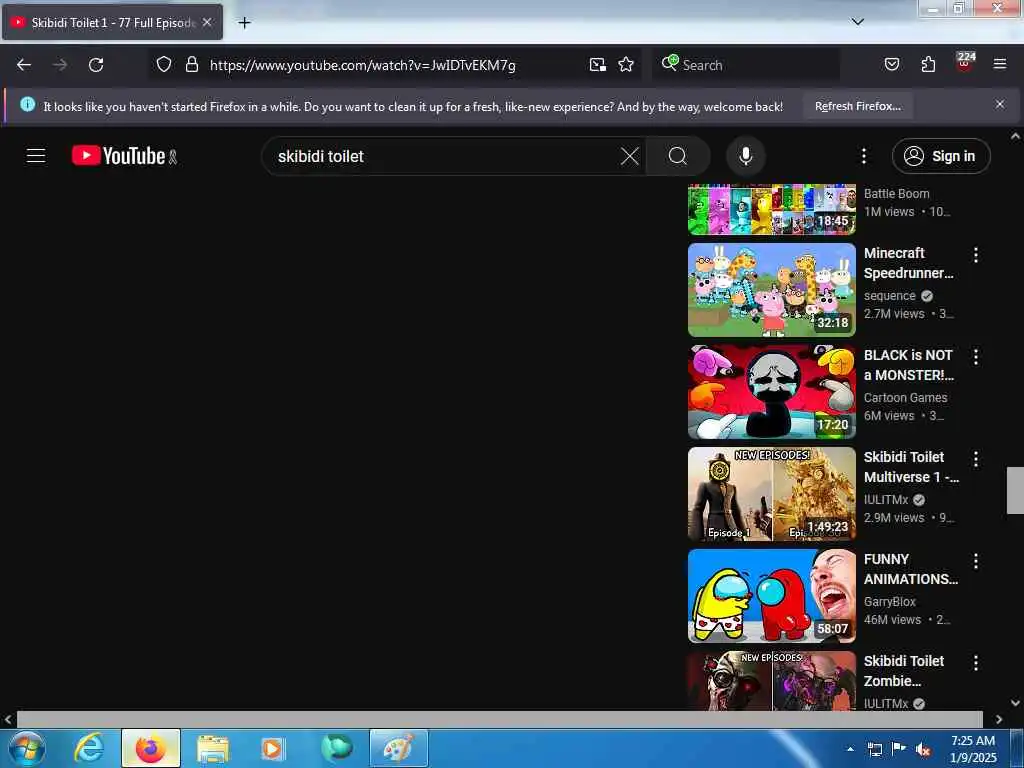Click the horizontal scrollbar right arrow
The image size is (1024, 768).
click(999, 719)
